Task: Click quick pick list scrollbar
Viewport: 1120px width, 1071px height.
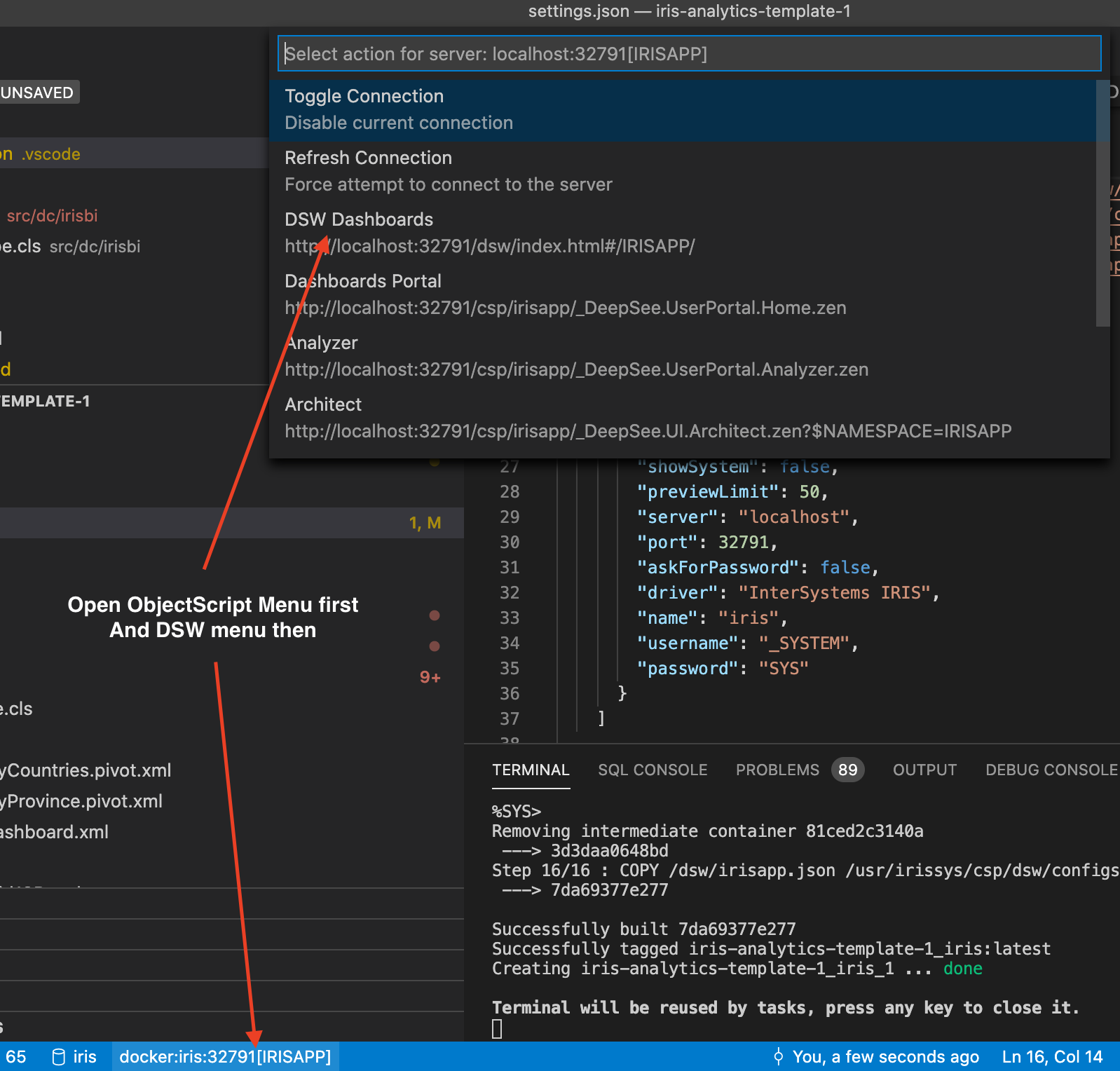Action: pyautogui.click(x=1102, y=203)
